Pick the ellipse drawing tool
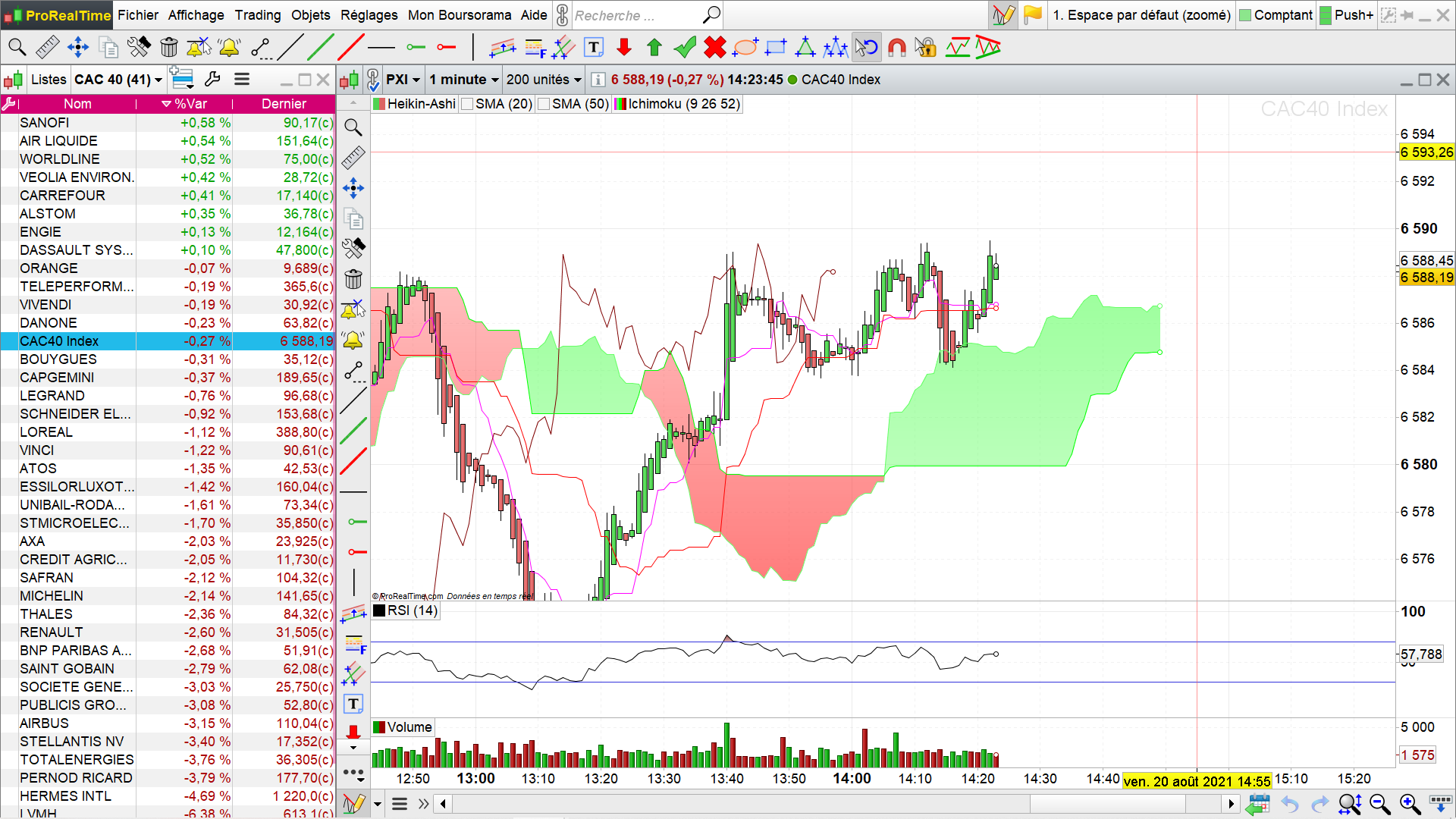Viewport: 1456px width, 819px height. click(745, 48)
